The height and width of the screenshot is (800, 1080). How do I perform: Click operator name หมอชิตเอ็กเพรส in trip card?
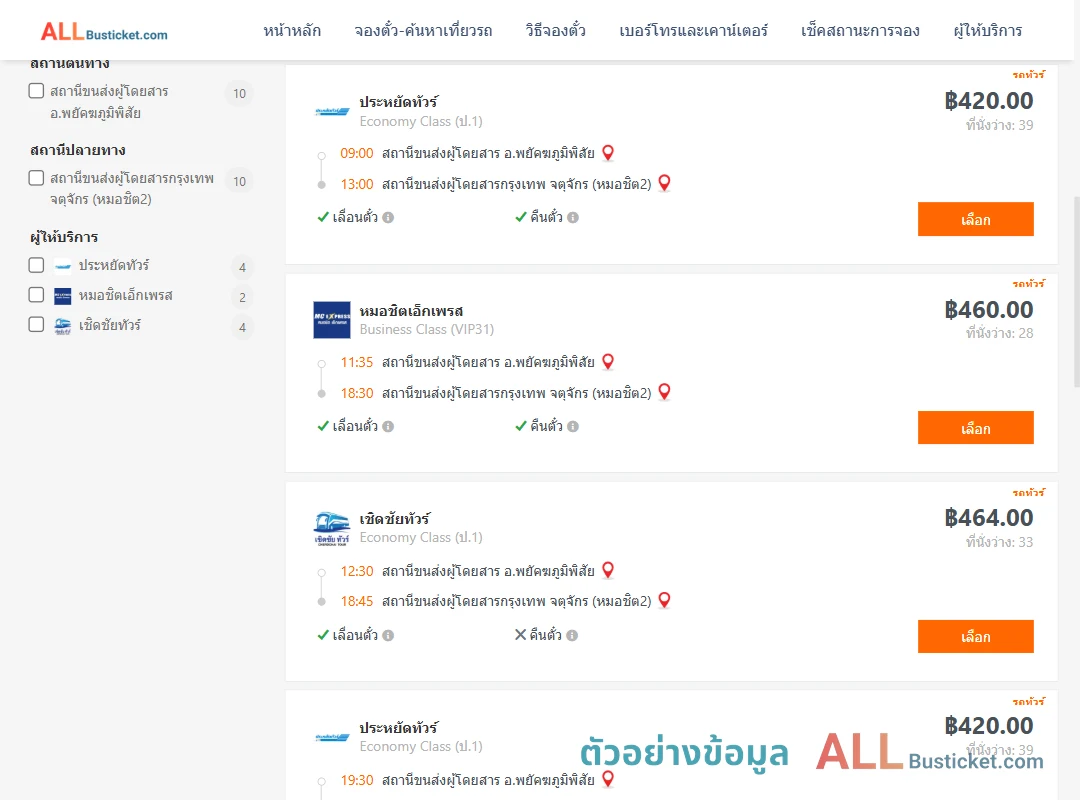[x=411, y=311]
